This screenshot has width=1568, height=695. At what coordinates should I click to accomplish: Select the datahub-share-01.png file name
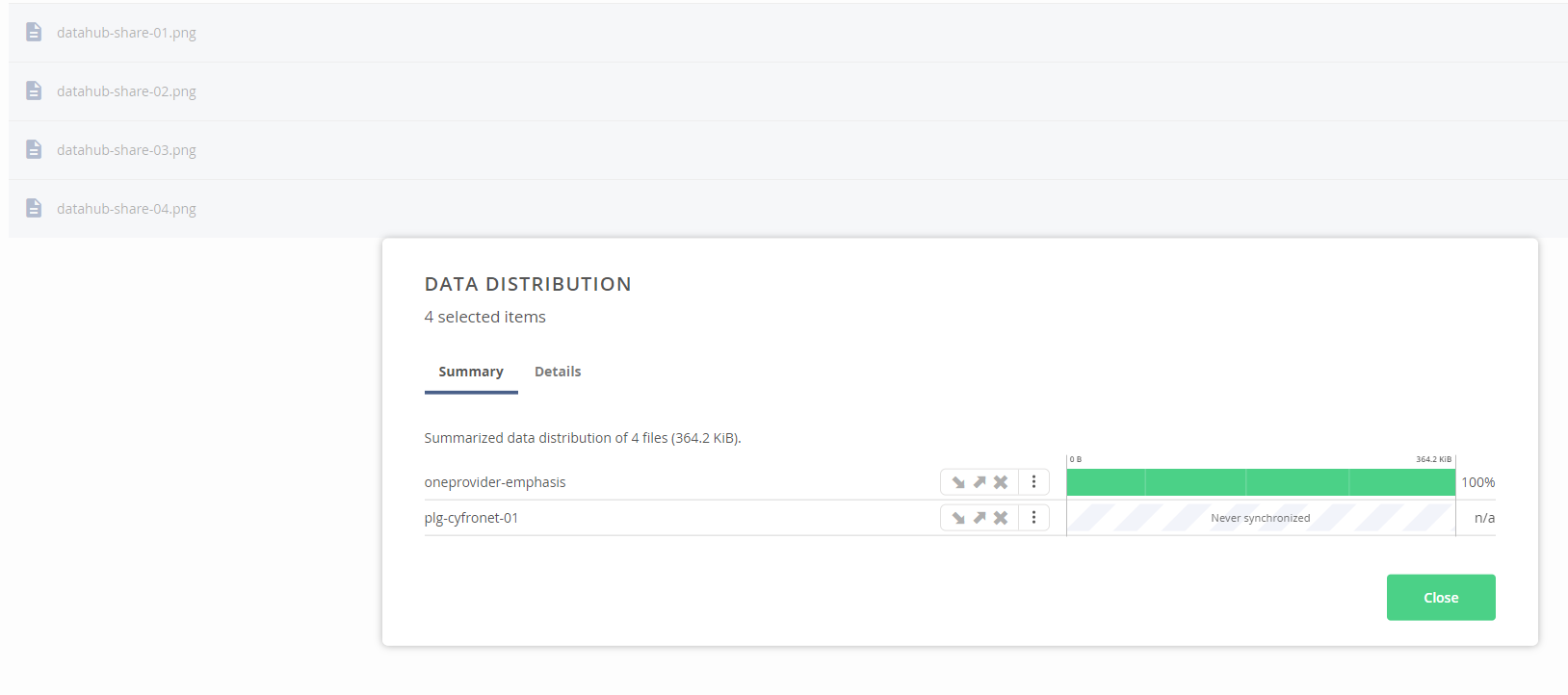click(x=126, y=33)
